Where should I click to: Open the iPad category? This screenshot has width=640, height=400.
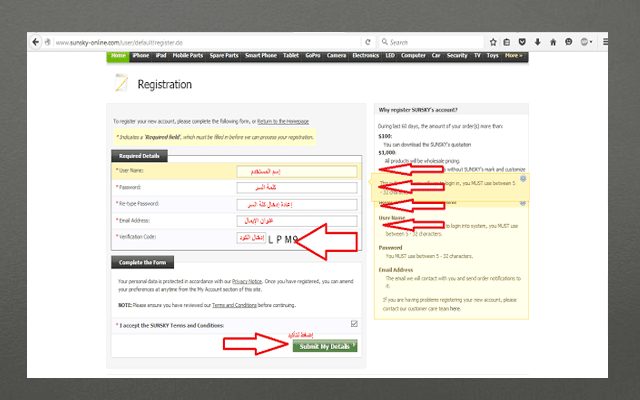[x=161, y=56]
